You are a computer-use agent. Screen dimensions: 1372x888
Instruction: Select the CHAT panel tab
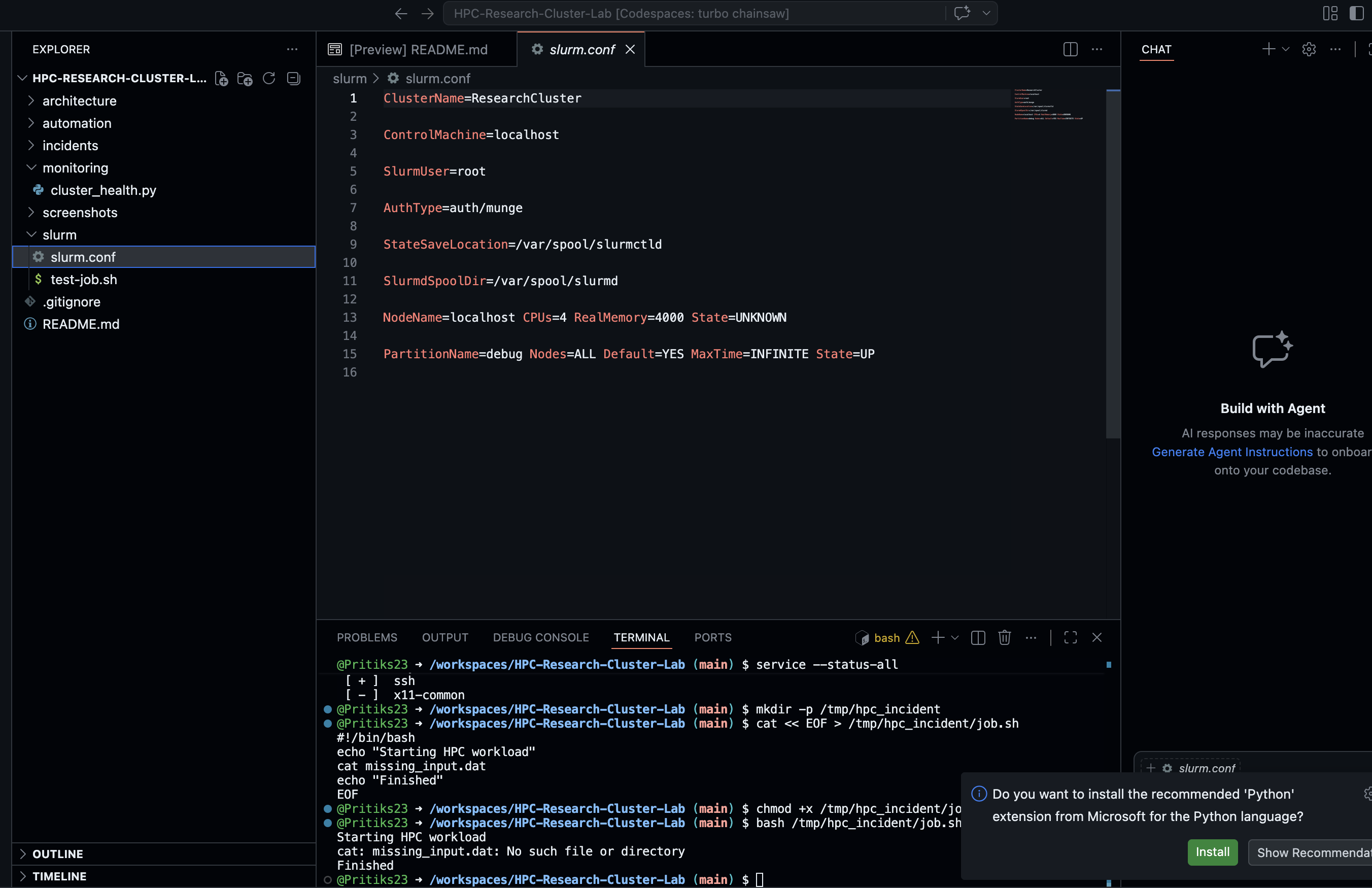pyautogui.click(x=1156, y=50)
